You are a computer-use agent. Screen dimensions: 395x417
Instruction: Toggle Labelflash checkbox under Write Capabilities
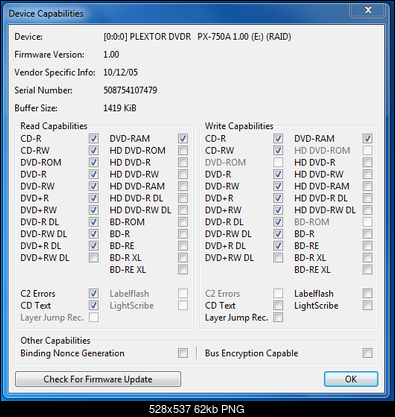[x=367, y=293]
